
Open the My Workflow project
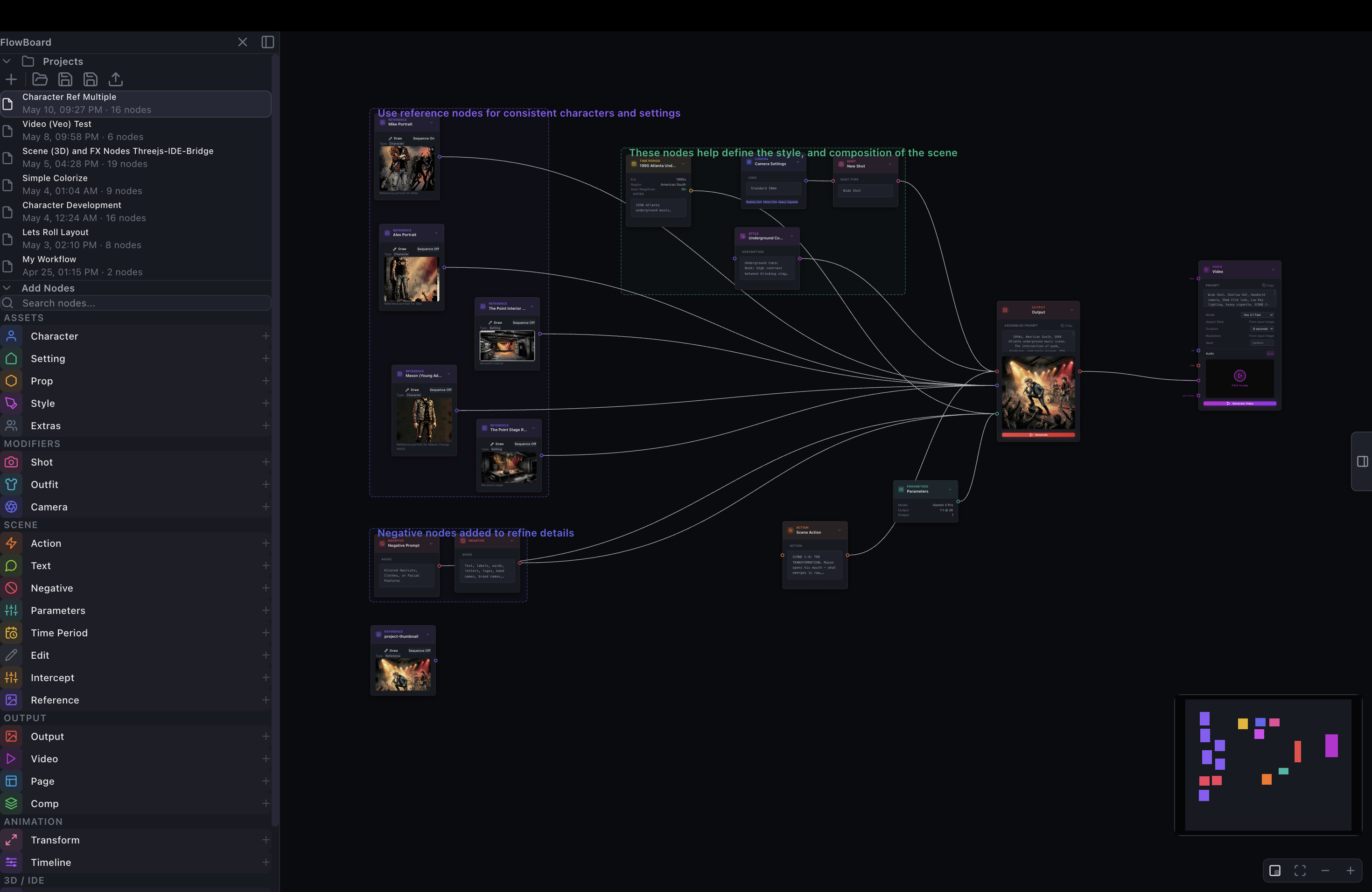coord(136,266)
